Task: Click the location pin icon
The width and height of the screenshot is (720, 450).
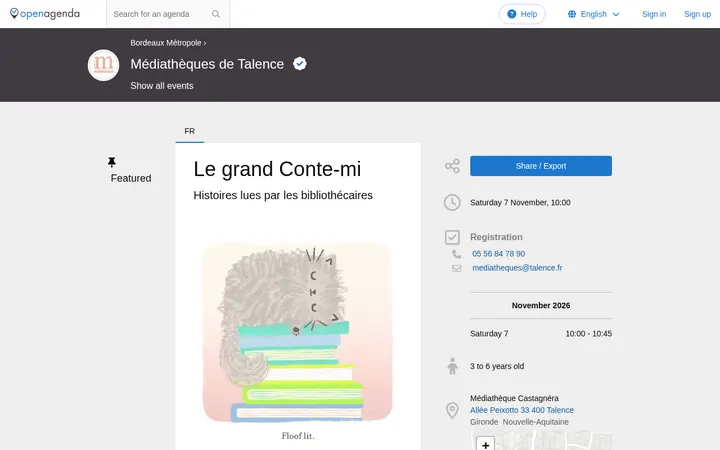Action: (x=452, y=411)
